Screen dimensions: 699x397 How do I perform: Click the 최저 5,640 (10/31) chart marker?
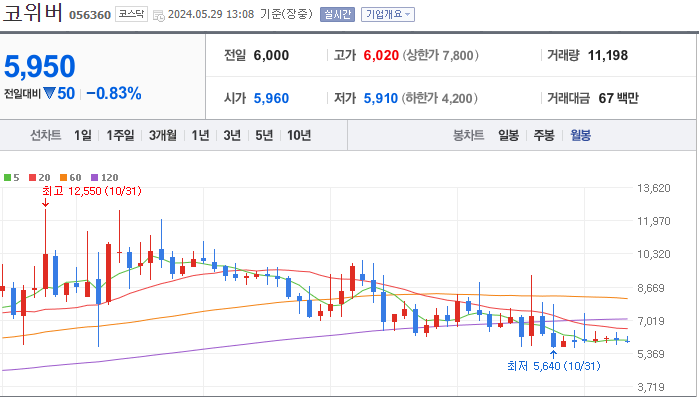tap(554, 366)
